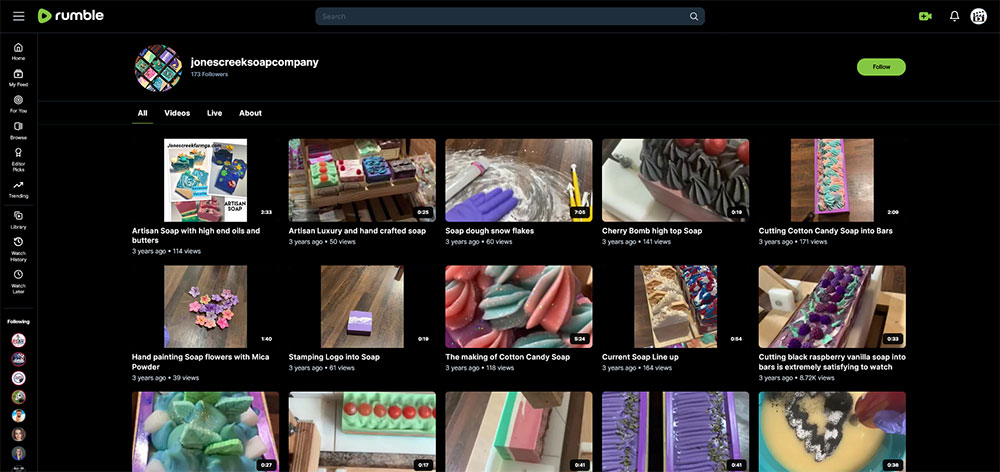Screen dimensions: 1000x472
Task: Open Watch History in the sidebar
Action: tap(18, 249)
